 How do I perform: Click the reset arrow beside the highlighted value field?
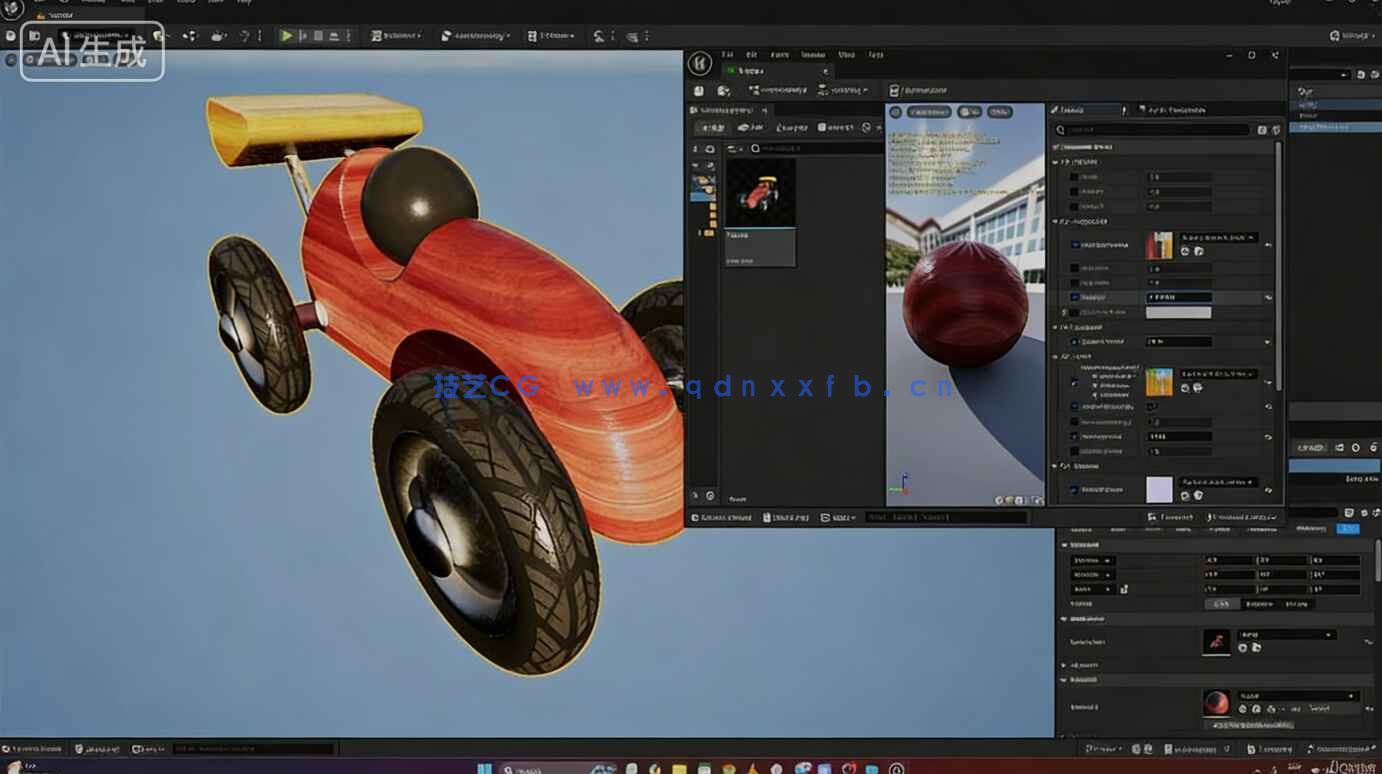(1268, 297)
